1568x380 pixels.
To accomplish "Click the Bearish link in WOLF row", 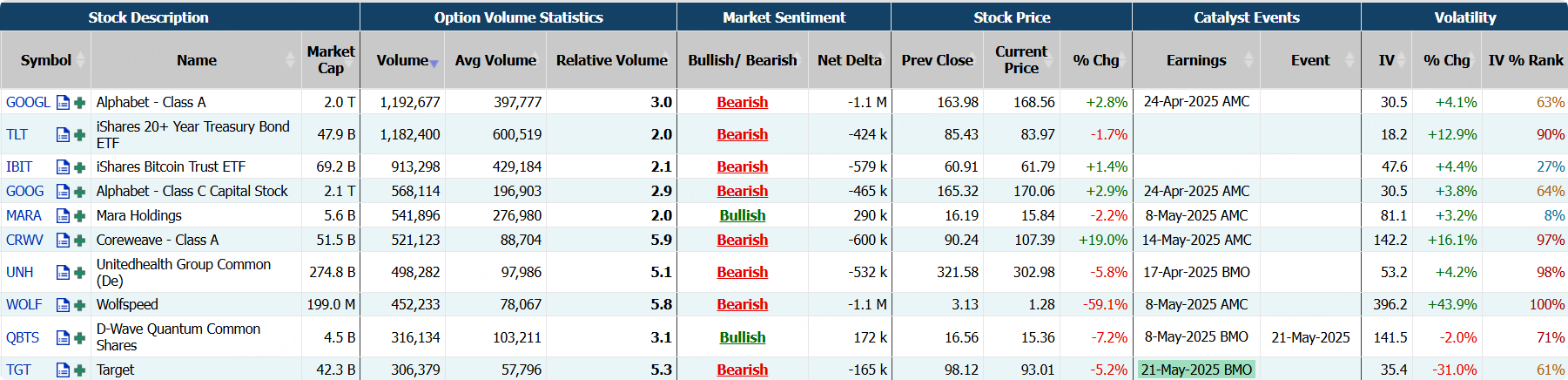I will (743, 304).
